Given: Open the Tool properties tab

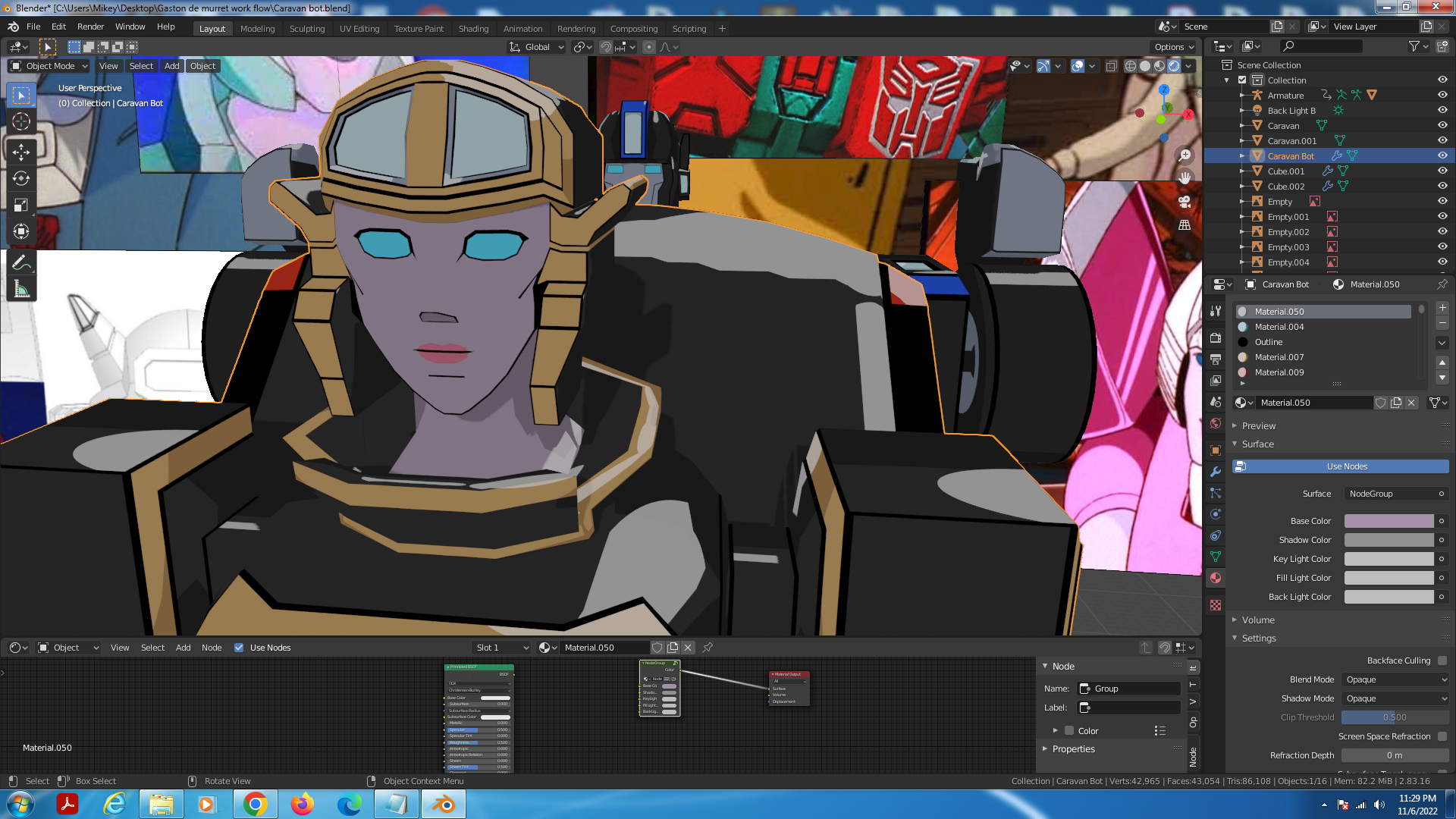Looking at the screenshot, I should click(x=1216, y=311).
